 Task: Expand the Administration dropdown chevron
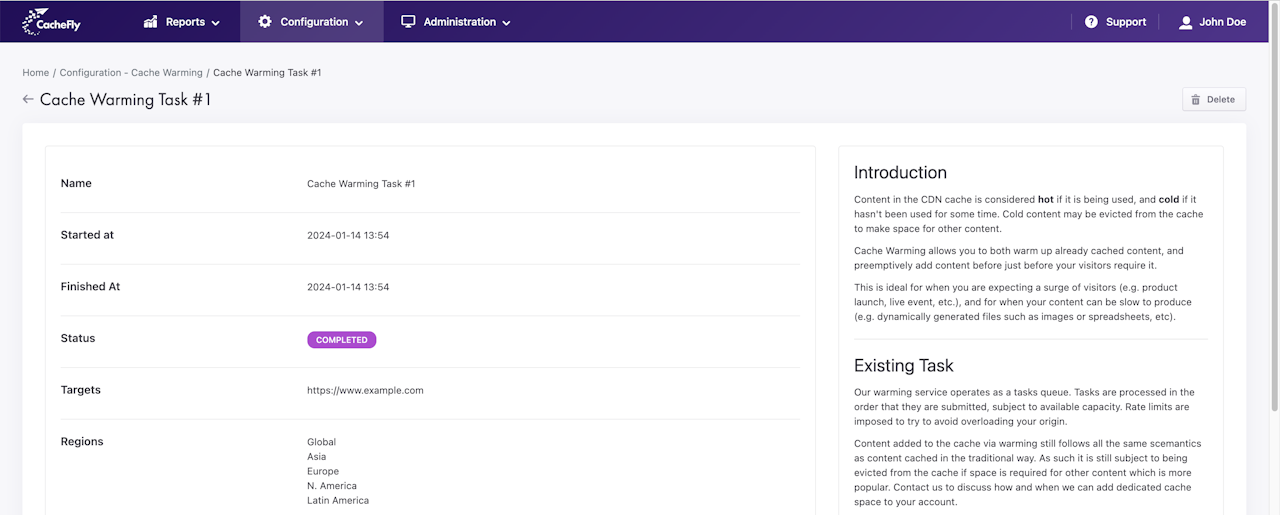(506, 23)
